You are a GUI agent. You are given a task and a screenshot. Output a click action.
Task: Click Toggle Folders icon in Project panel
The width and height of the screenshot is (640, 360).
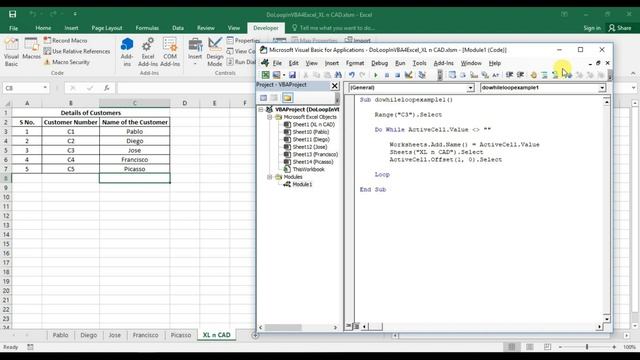[287, 98]
